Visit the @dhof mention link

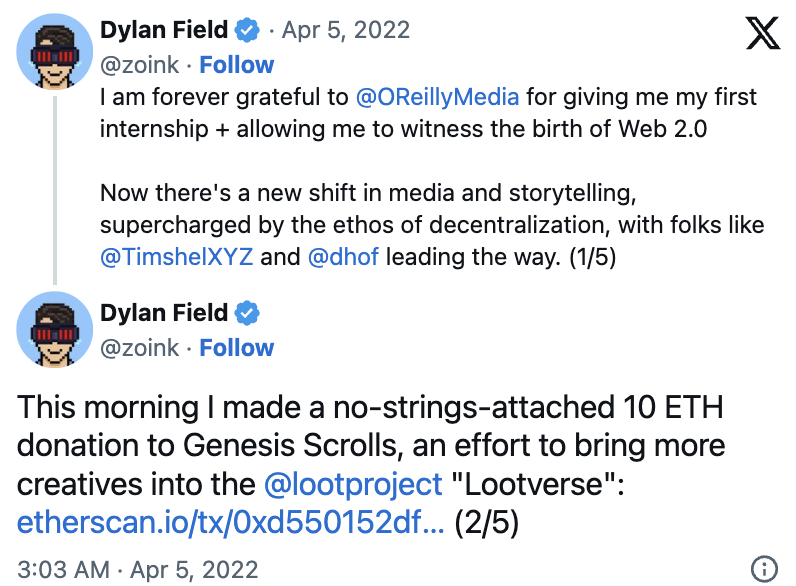click(343, 257)
